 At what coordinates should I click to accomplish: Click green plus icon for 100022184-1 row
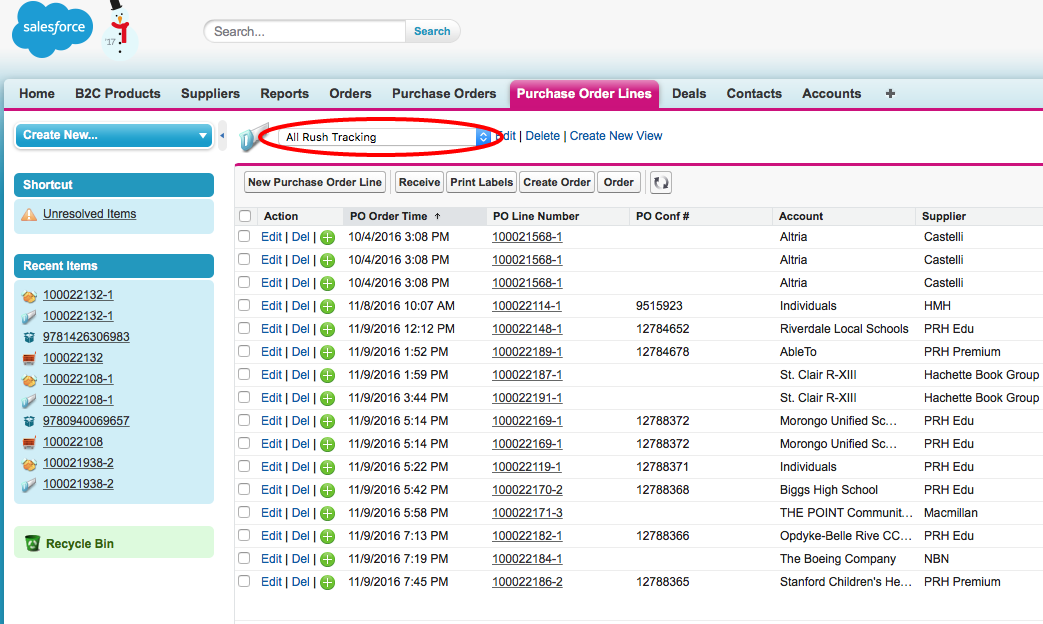(x=327, y=559)
